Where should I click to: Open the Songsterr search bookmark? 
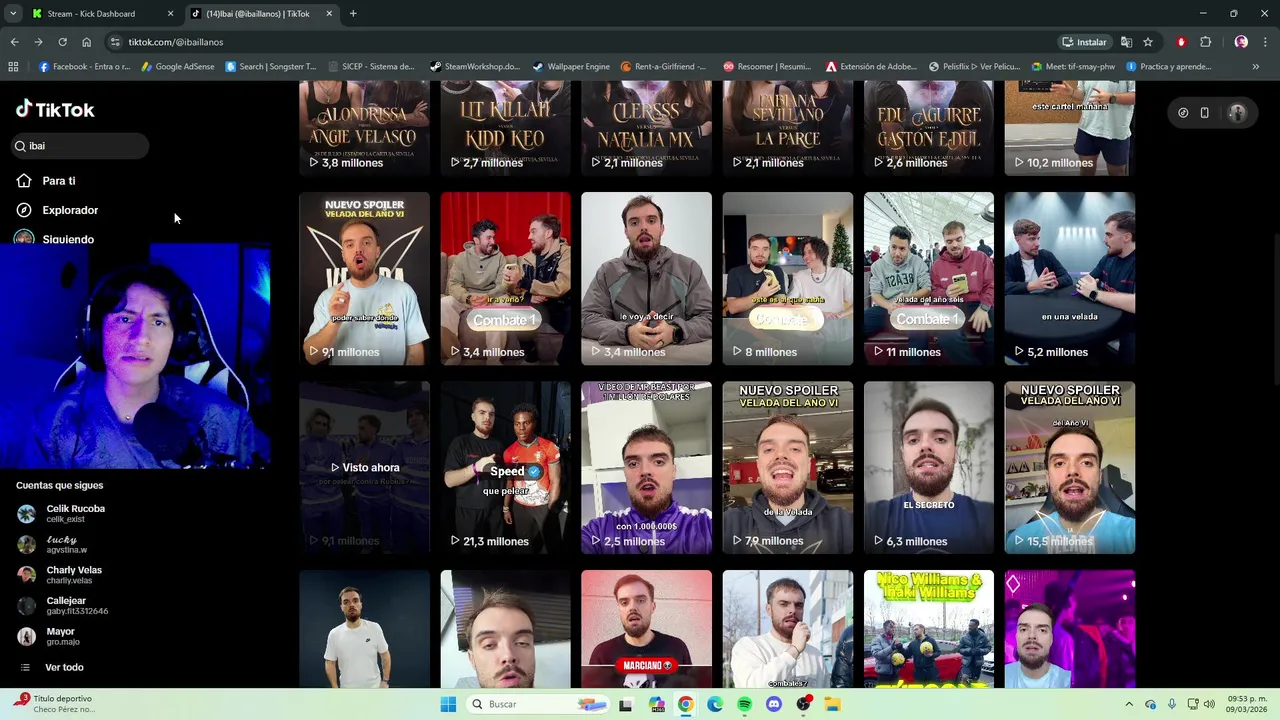click(x=271, y=67)
